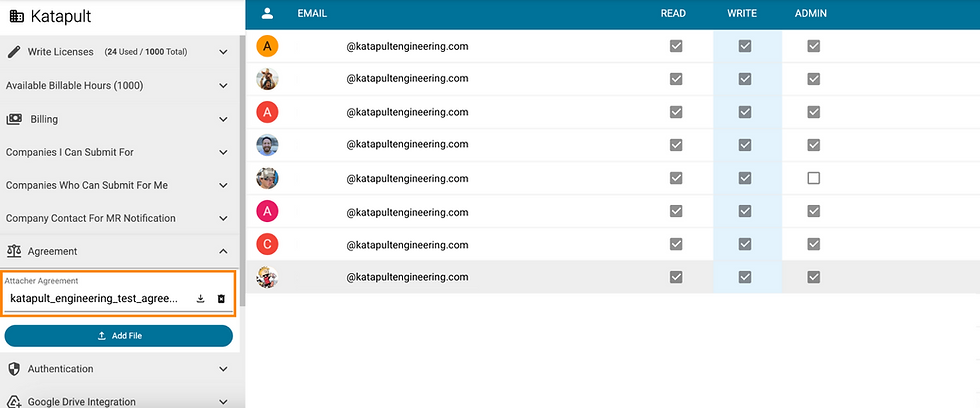Select the red C user avatar
Image resolution: width=980 pixels, height=408 pixels.
pos(268,244)
